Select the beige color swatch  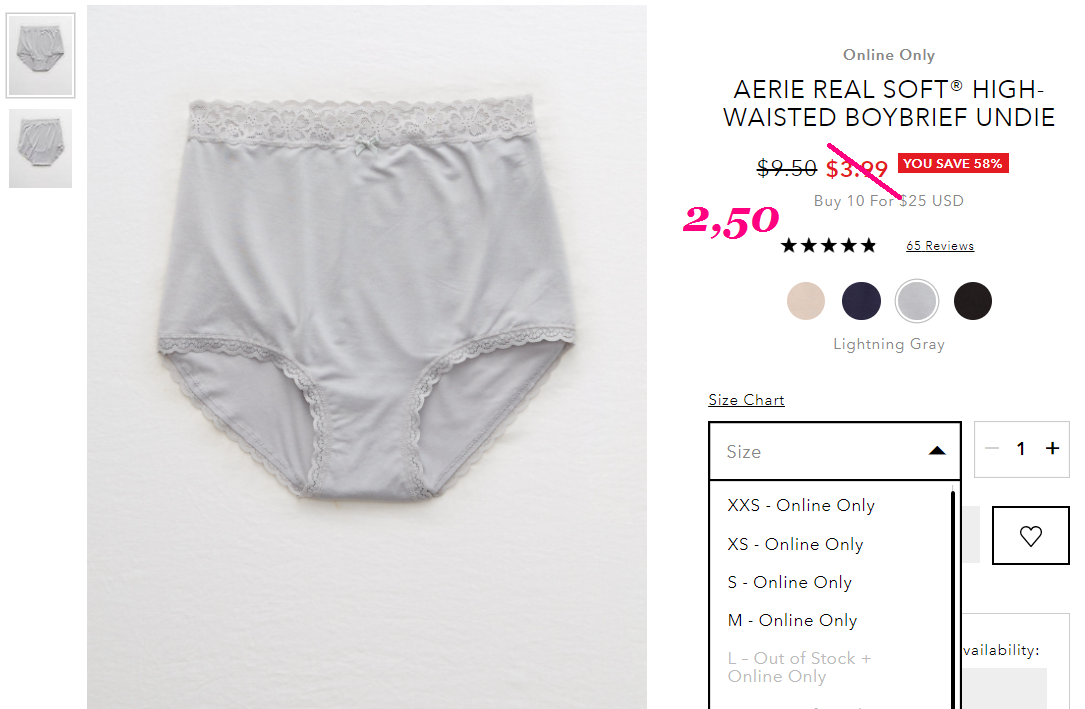(806, 301)
